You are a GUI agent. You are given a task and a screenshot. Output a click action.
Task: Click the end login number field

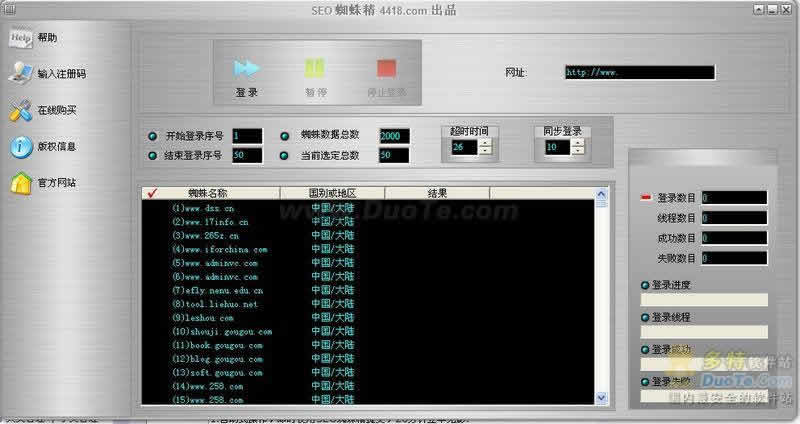247,155
